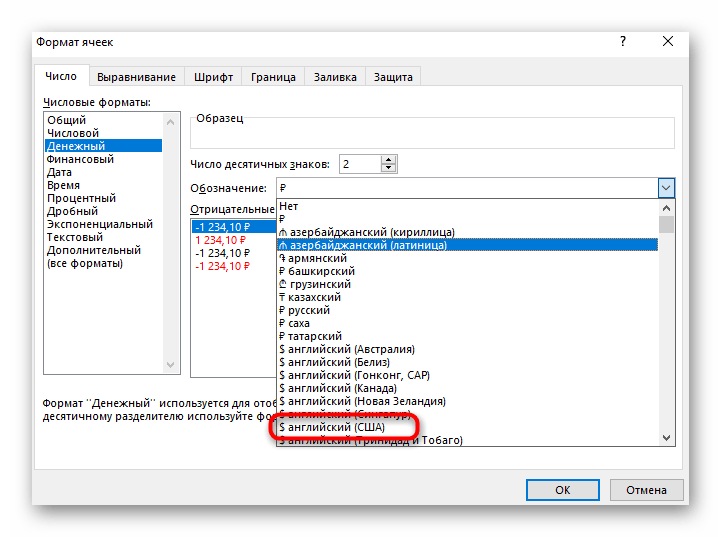Screen dimensions: 721x537
Task: Click the Отмена button
Action: (x=646, y=490)
